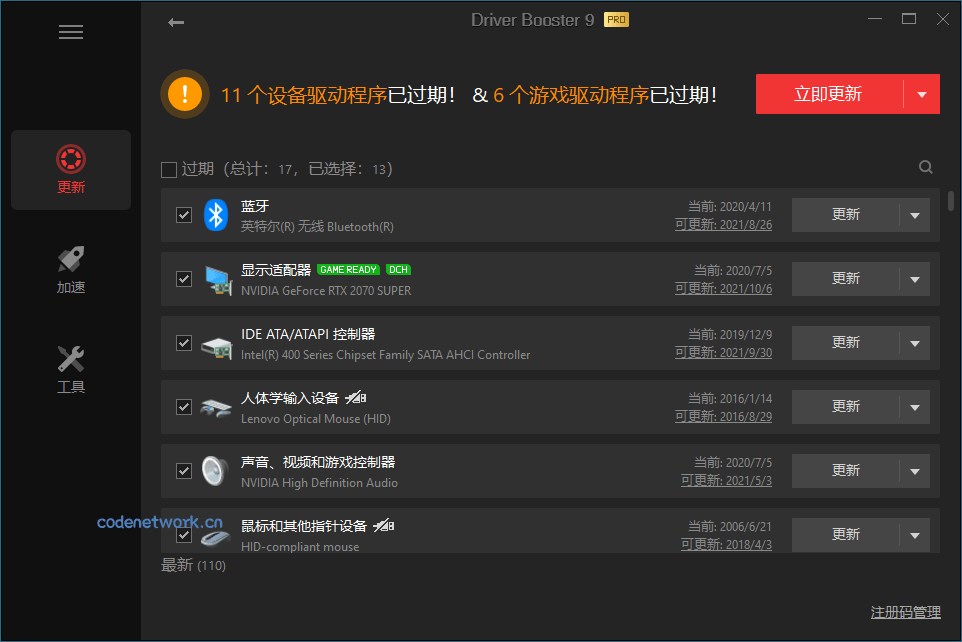The image size is (962, 642).
Task: Expand the 最新 (110) section
Action: [189, 564]
